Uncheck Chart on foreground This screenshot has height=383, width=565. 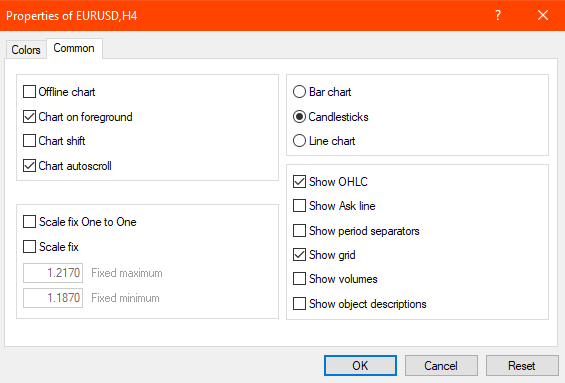tap(29, 117)
